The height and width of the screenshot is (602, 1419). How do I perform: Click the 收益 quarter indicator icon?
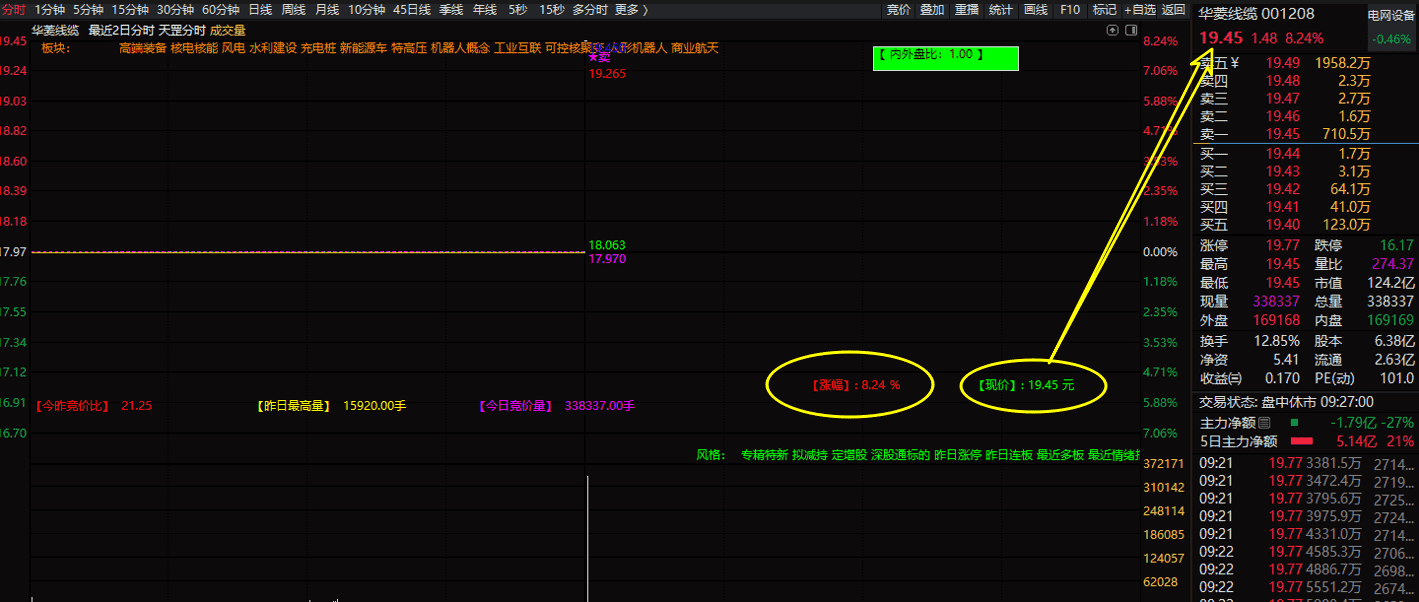[x=1237, y=378]
